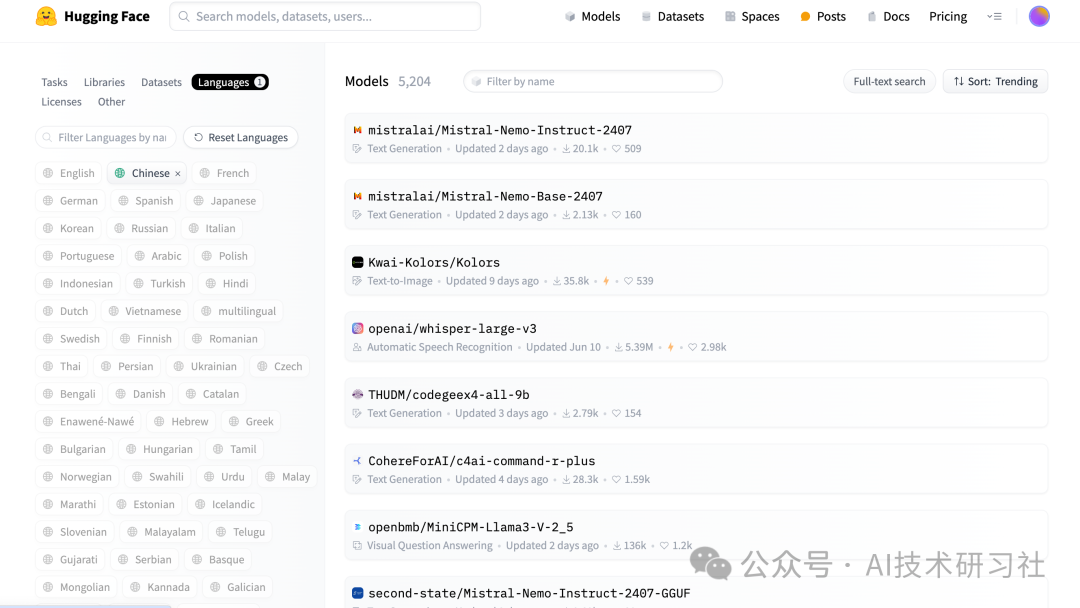This screenshot has width=1080, height=608.
Task: Switch to the Tasks filter tab
Action: tap(54, 82)
